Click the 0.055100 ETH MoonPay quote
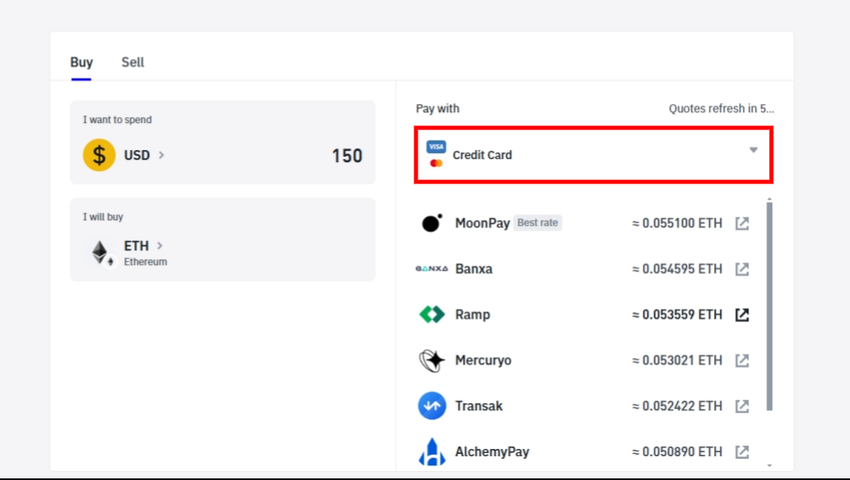 (x=677, y=223)
